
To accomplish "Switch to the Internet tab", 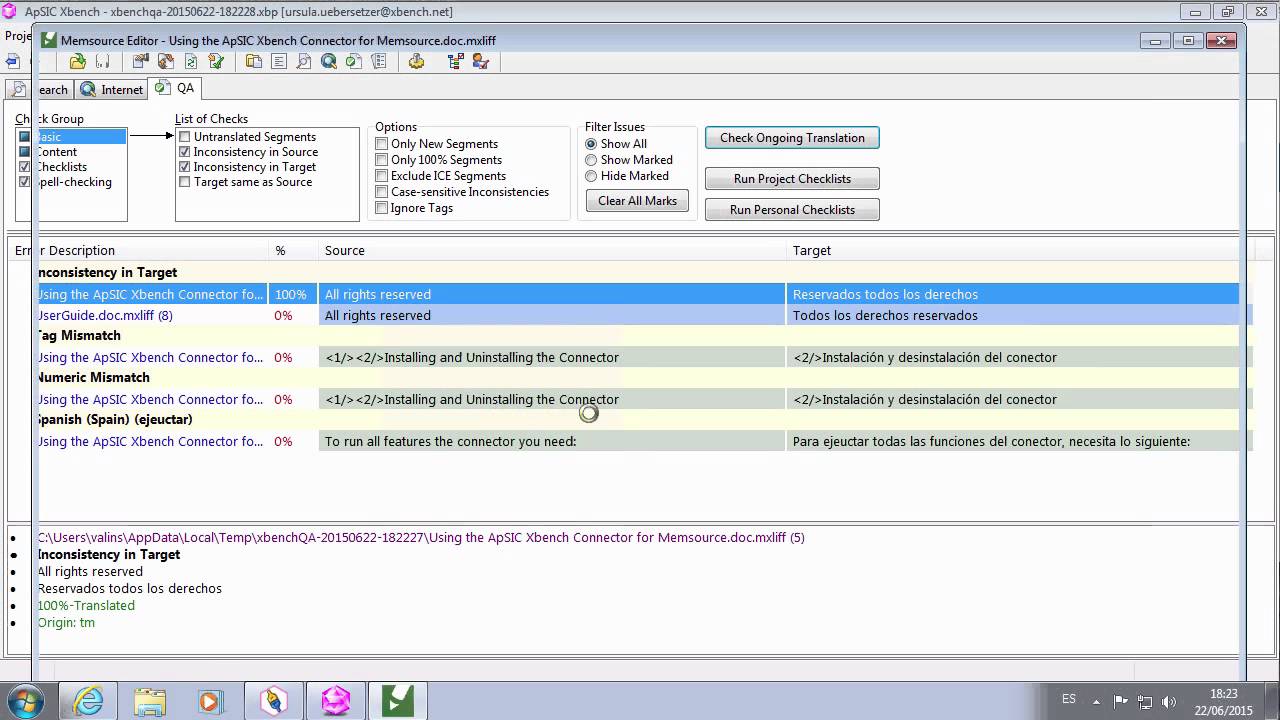I will click(112, 89).
